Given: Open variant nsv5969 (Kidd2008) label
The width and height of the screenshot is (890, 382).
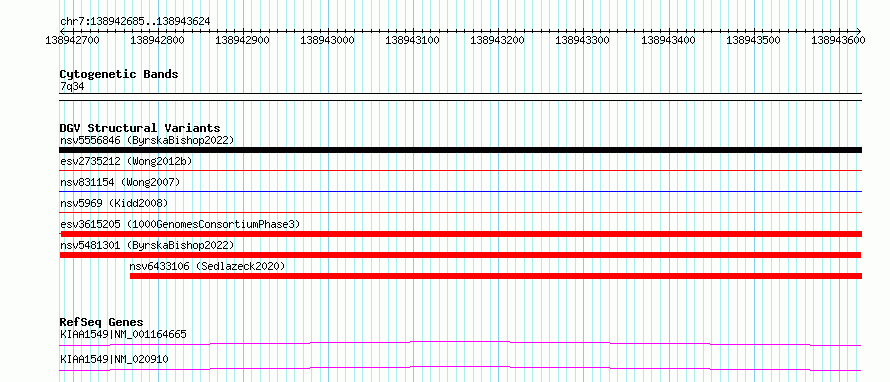Looking at the screenshot, I should click(x=114, y=203).
